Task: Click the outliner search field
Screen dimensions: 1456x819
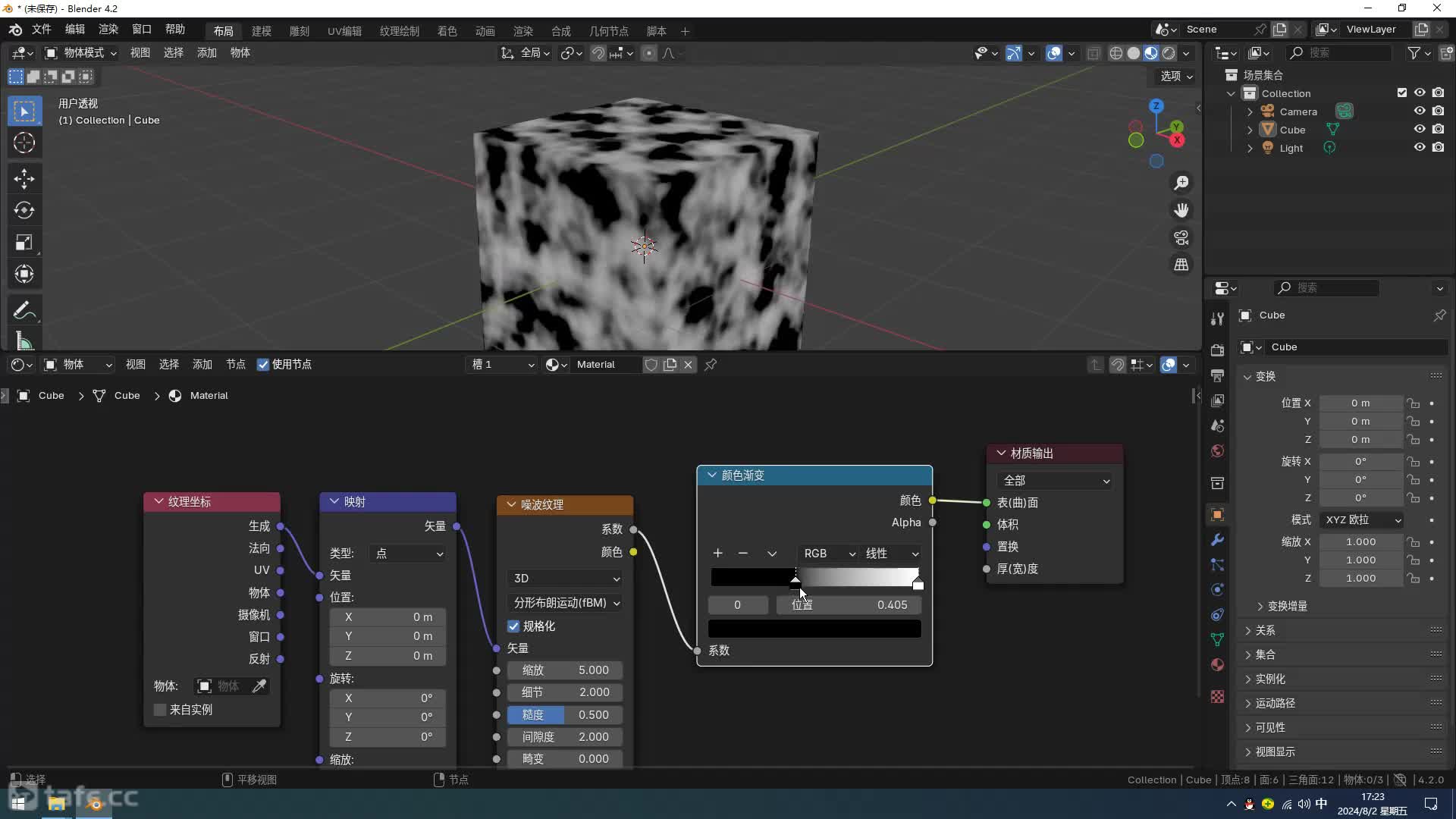Action: click(1338, 53)
